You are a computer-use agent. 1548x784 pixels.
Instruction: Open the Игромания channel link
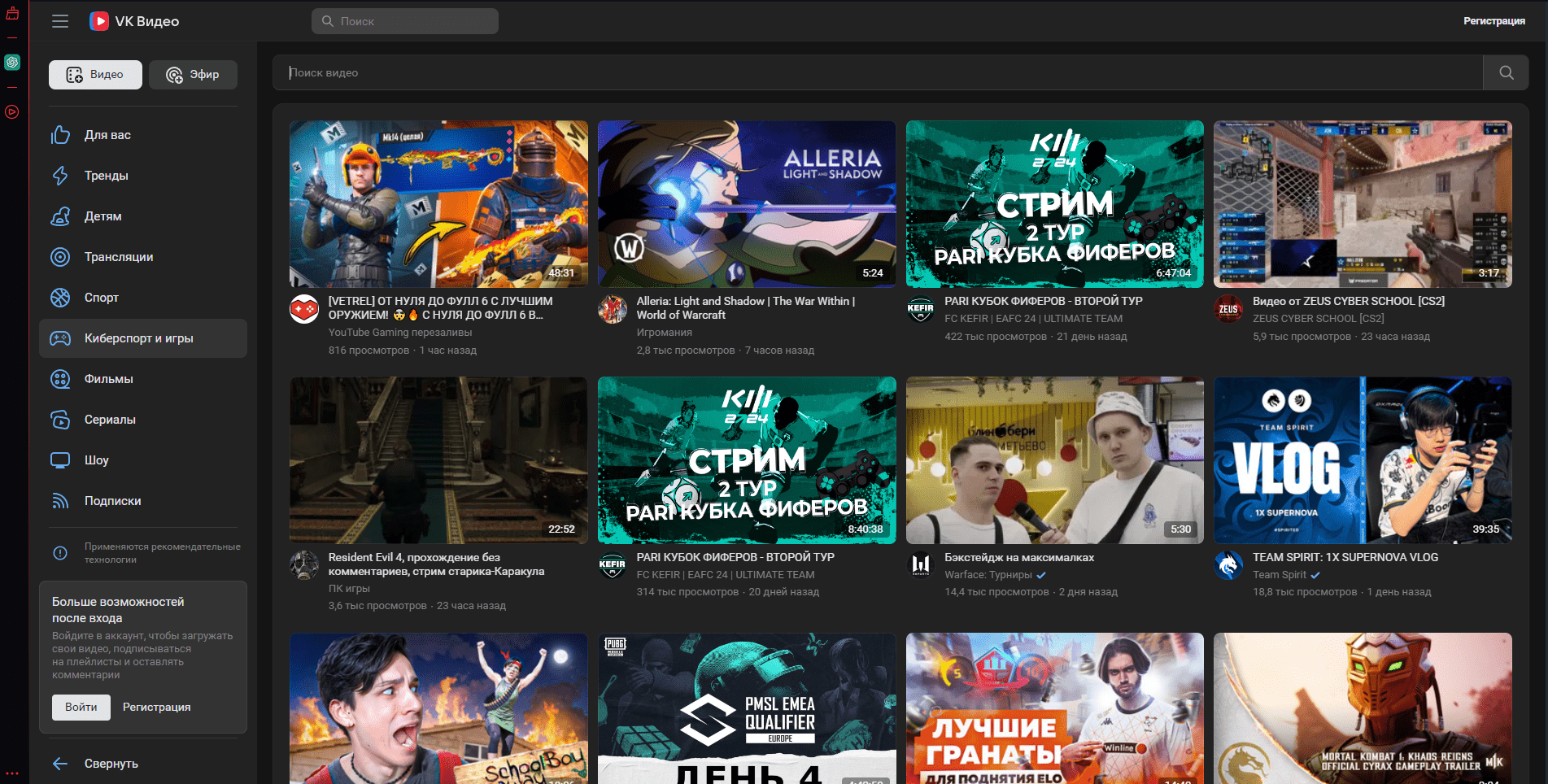pyautogui.click(x=664, y=333)
